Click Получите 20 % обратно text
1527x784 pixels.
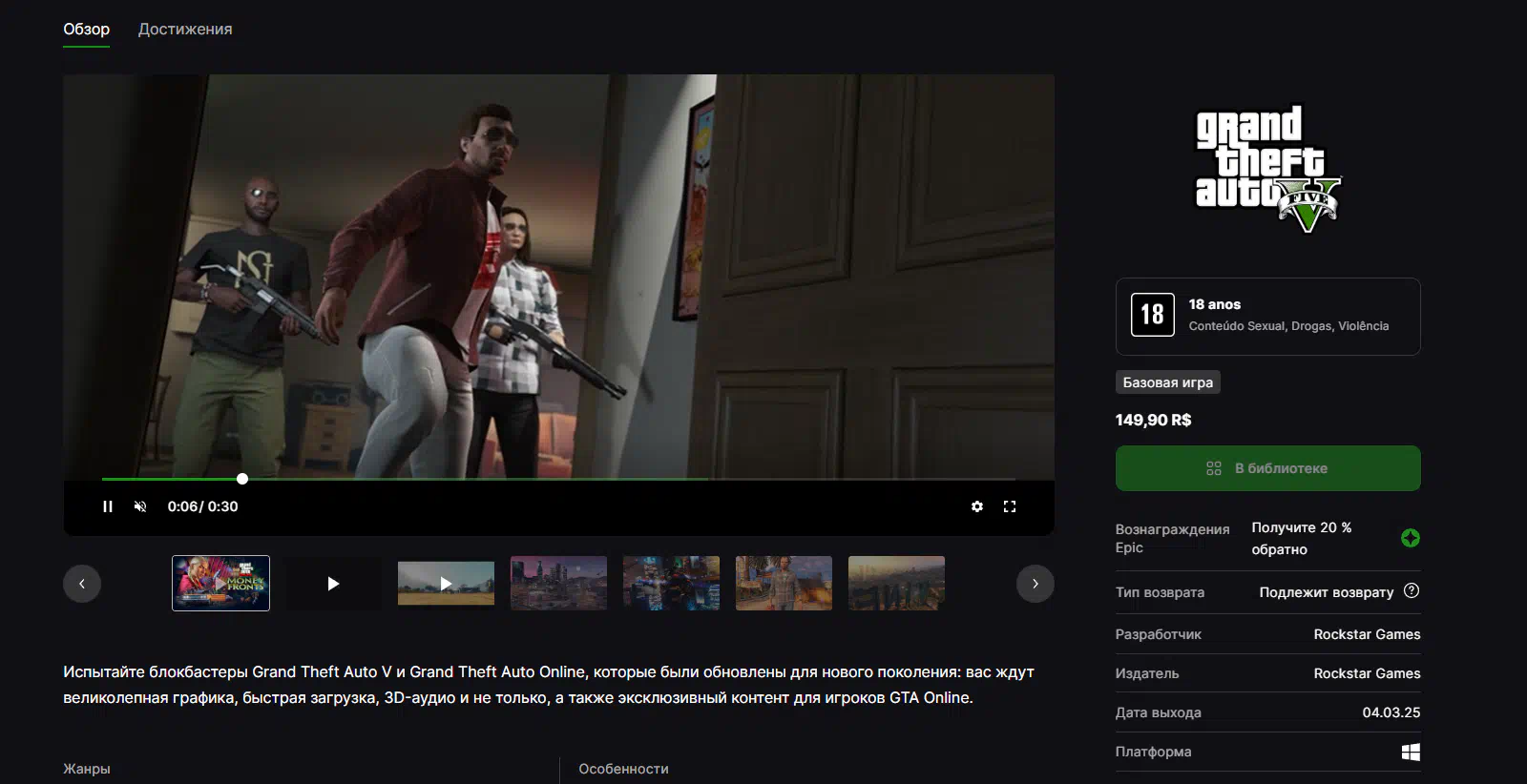pyautogui.click(x=1301, y=538)
